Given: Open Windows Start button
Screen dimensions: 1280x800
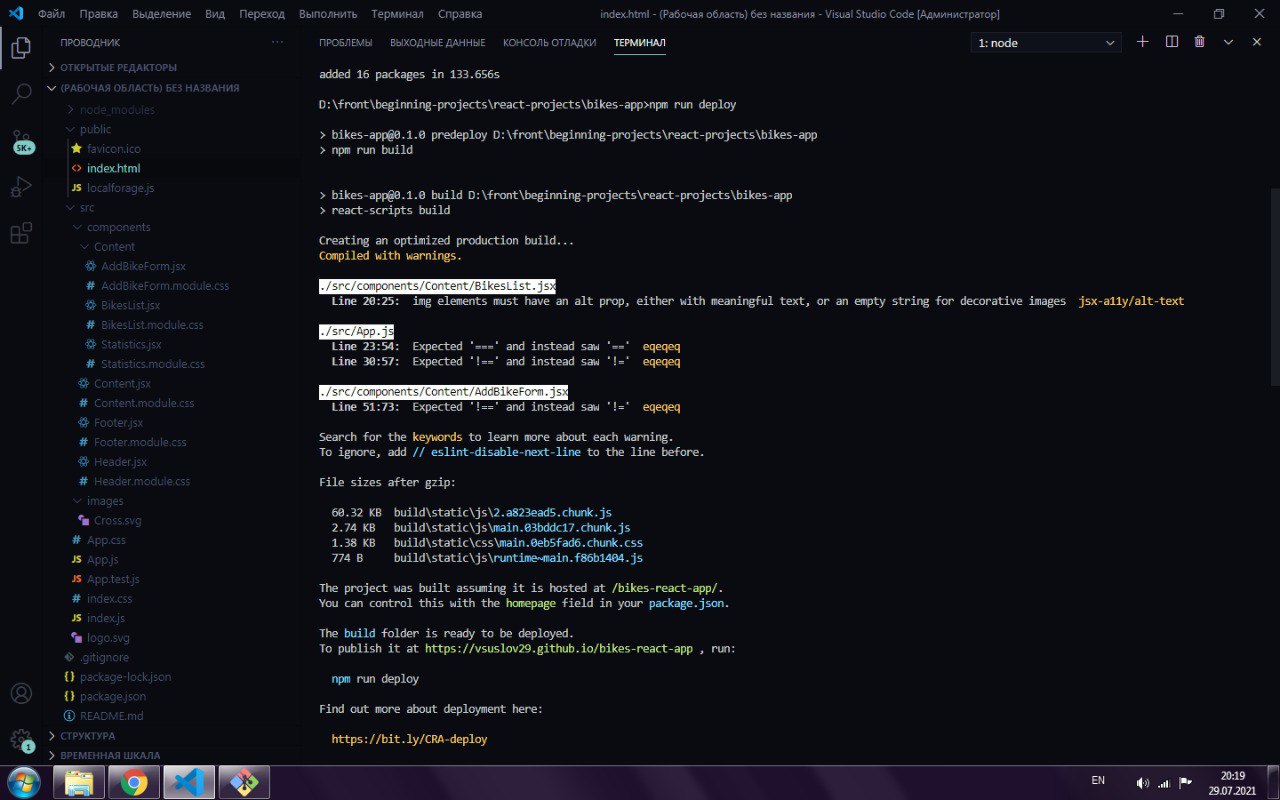Looking at the screenshot, I should (x=22, y=781).
